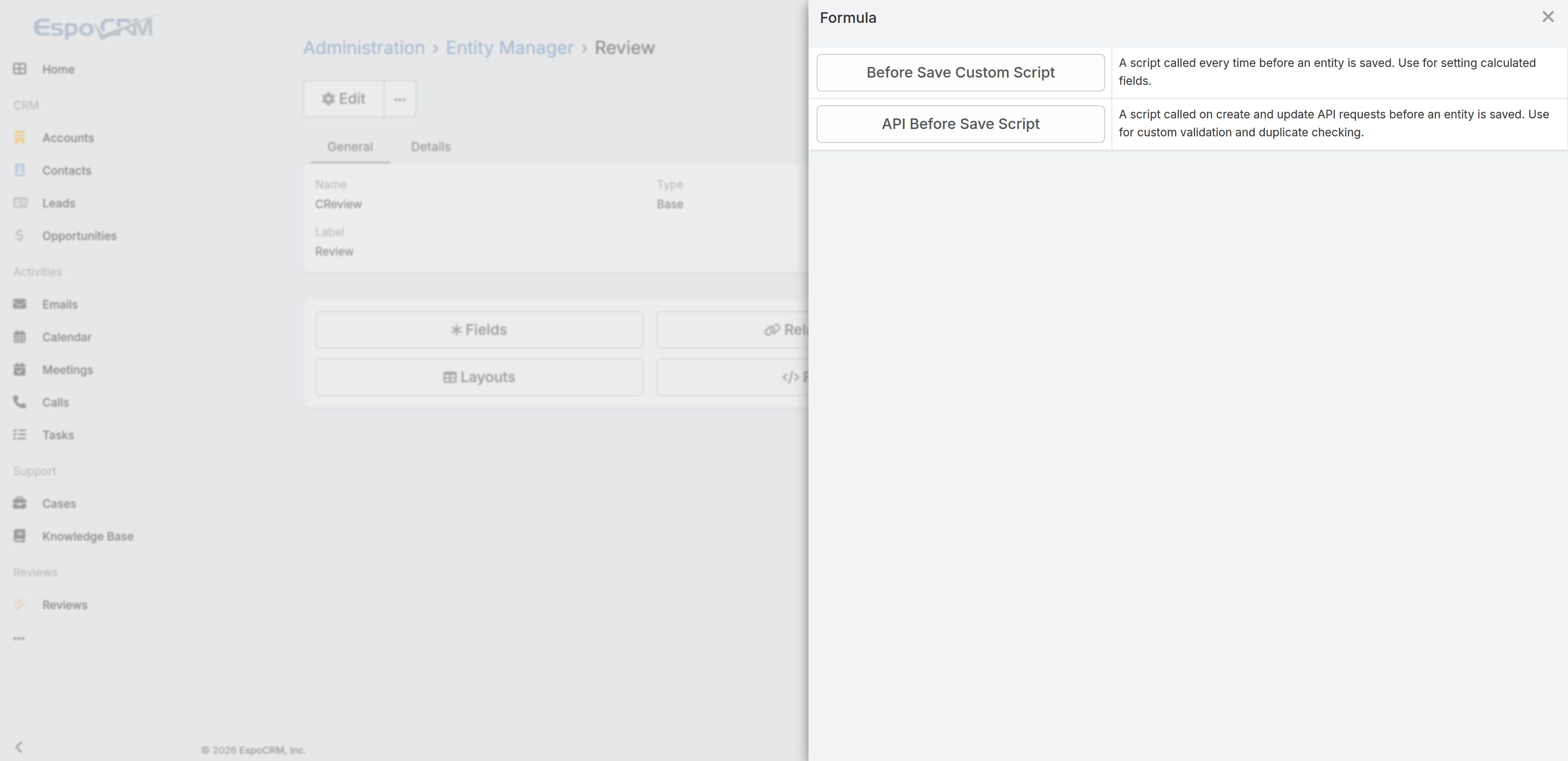Screen dimensions: 1568x761
Task: Open API Before Save Script
Action: coord(960,124)
